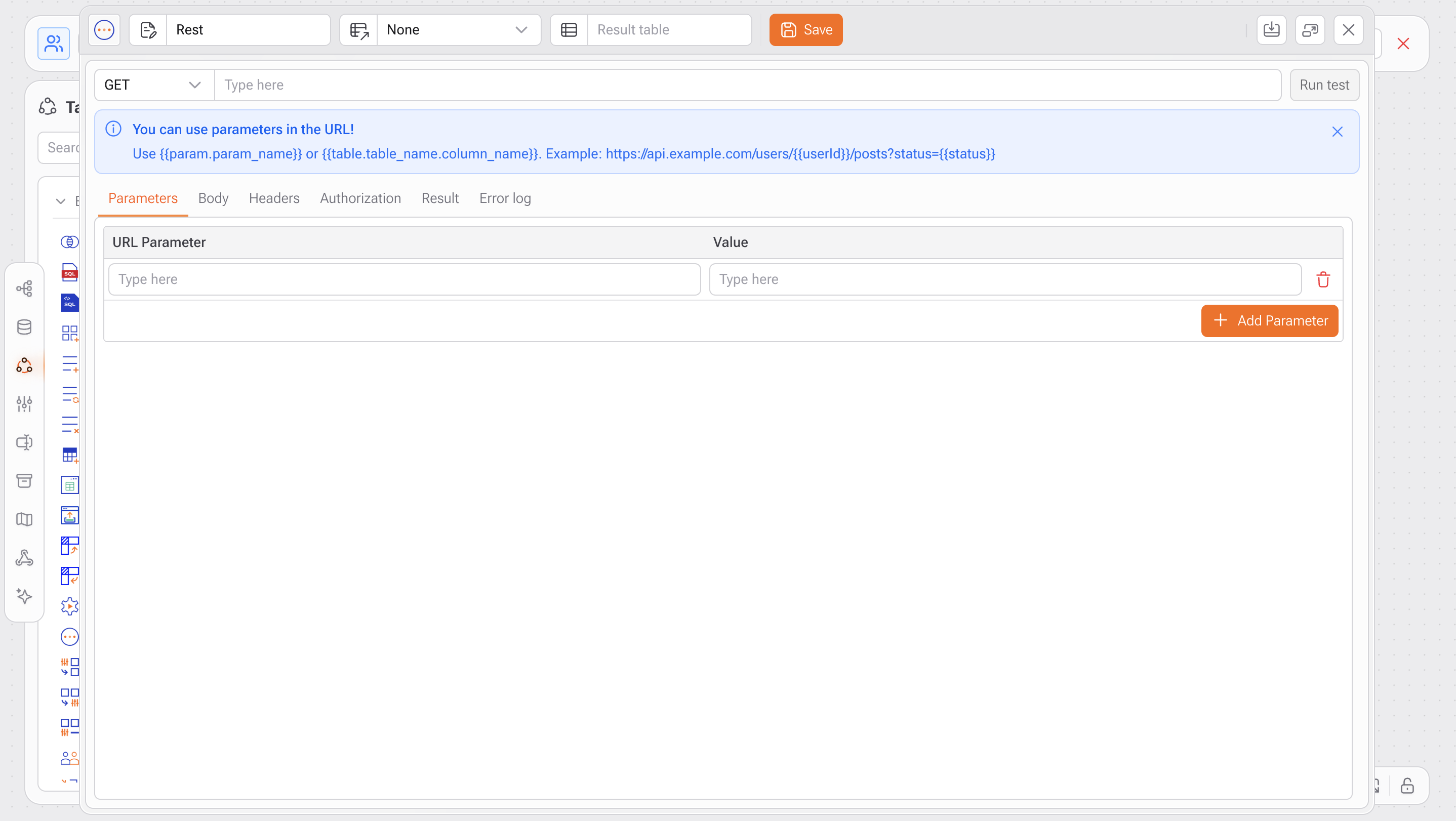This screenshot has width=1456, height=821.
Task: Click the red trash icon in parameter row
Action: tap(1323, 280)
